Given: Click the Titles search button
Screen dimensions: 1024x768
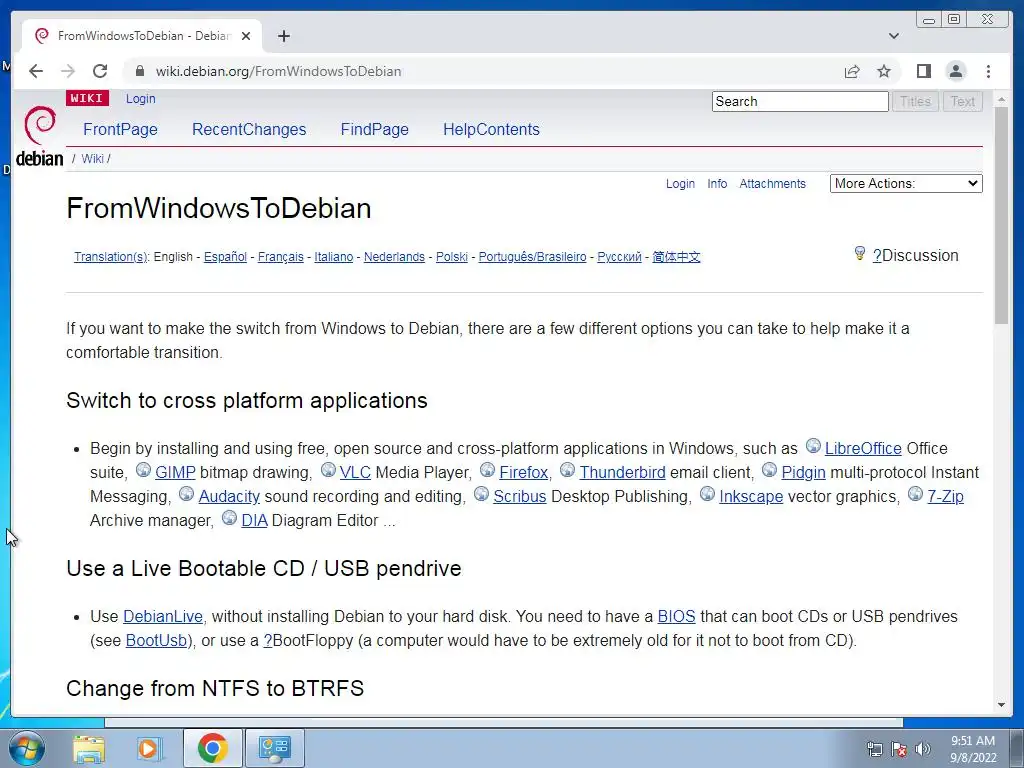Looking at the screenshot, I should 915,101.
